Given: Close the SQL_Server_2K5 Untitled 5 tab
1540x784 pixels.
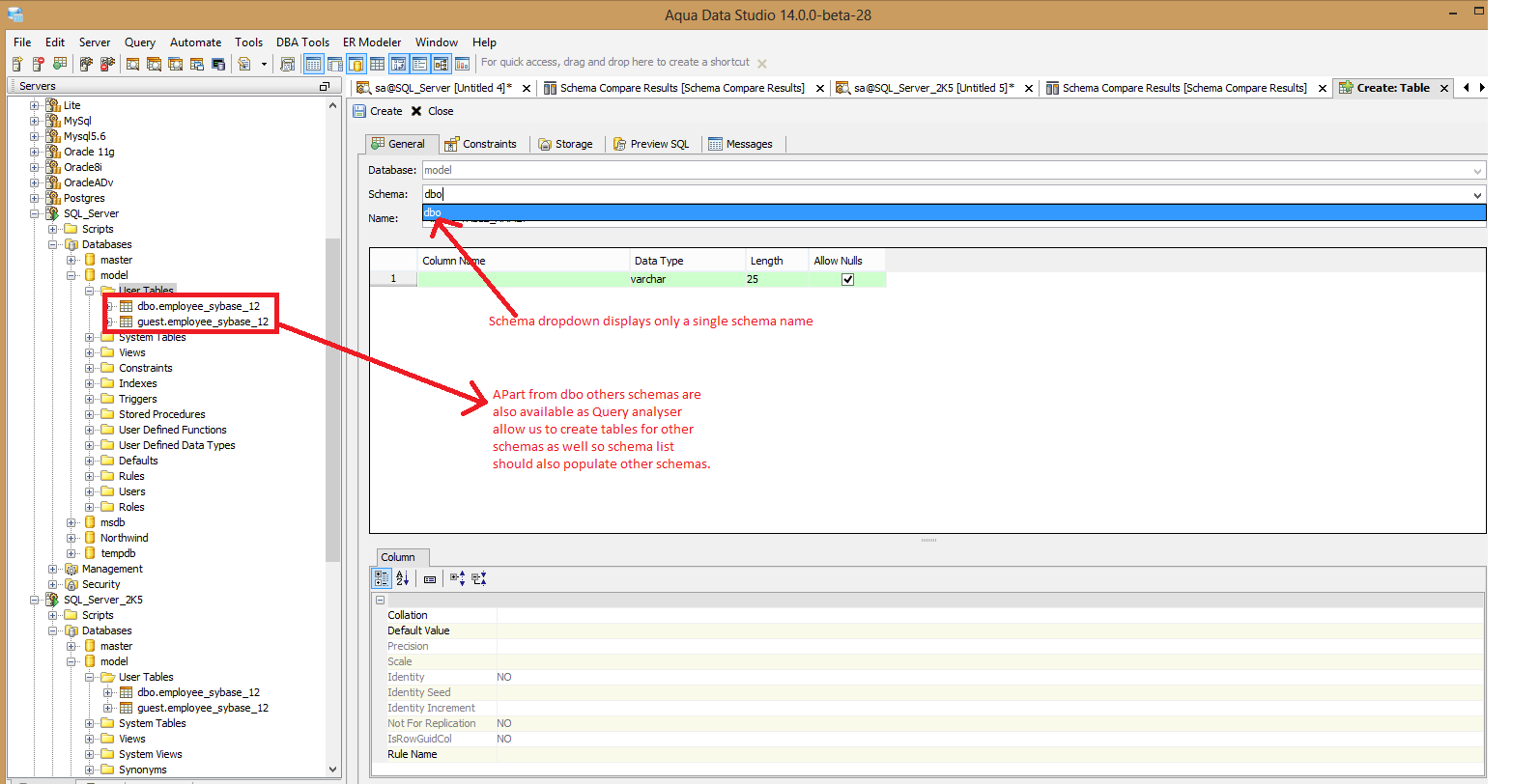Looking at the screenshot, I should tap(1029, 88).
